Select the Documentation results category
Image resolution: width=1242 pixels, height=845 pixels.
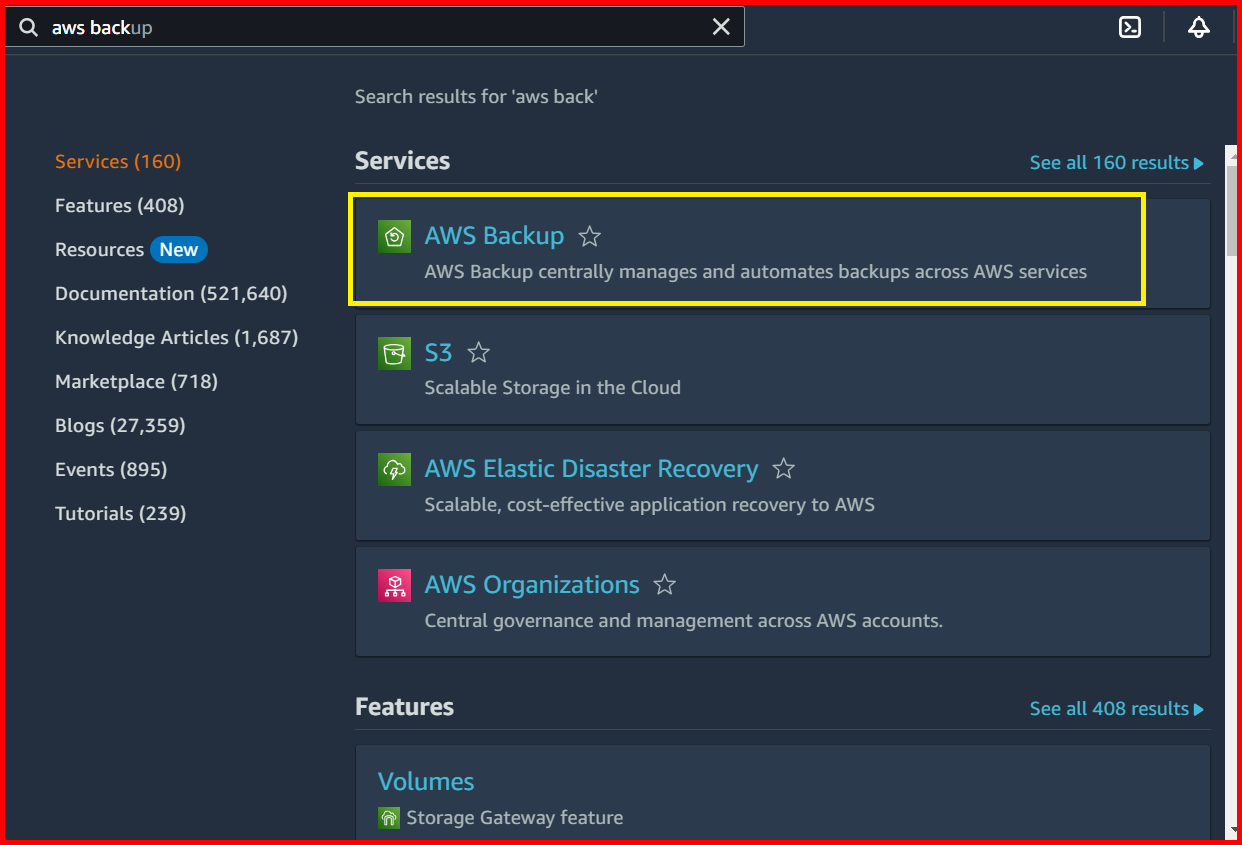coord(171,293)
